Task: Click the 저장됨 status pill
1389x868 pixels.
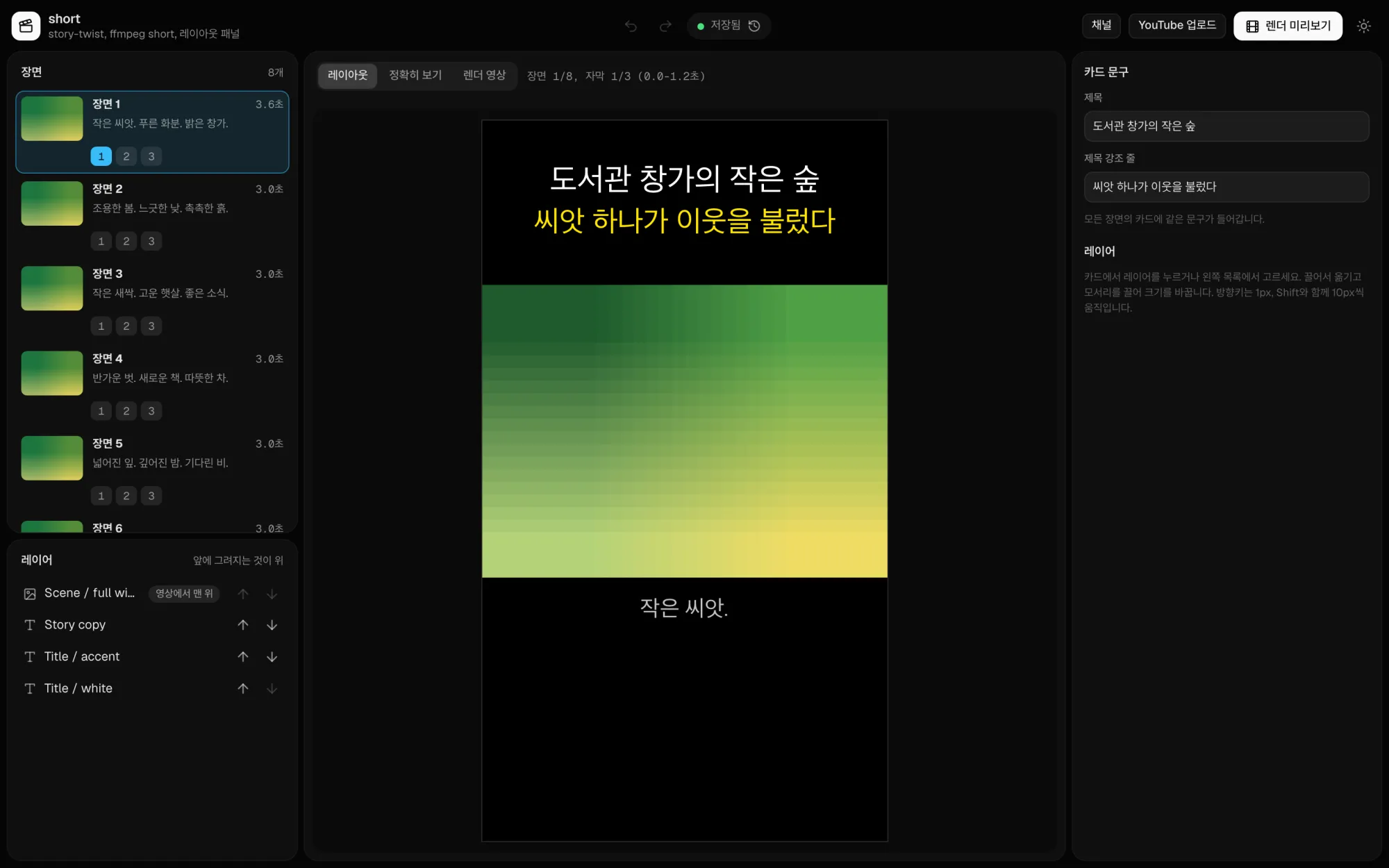Action: 729,26
